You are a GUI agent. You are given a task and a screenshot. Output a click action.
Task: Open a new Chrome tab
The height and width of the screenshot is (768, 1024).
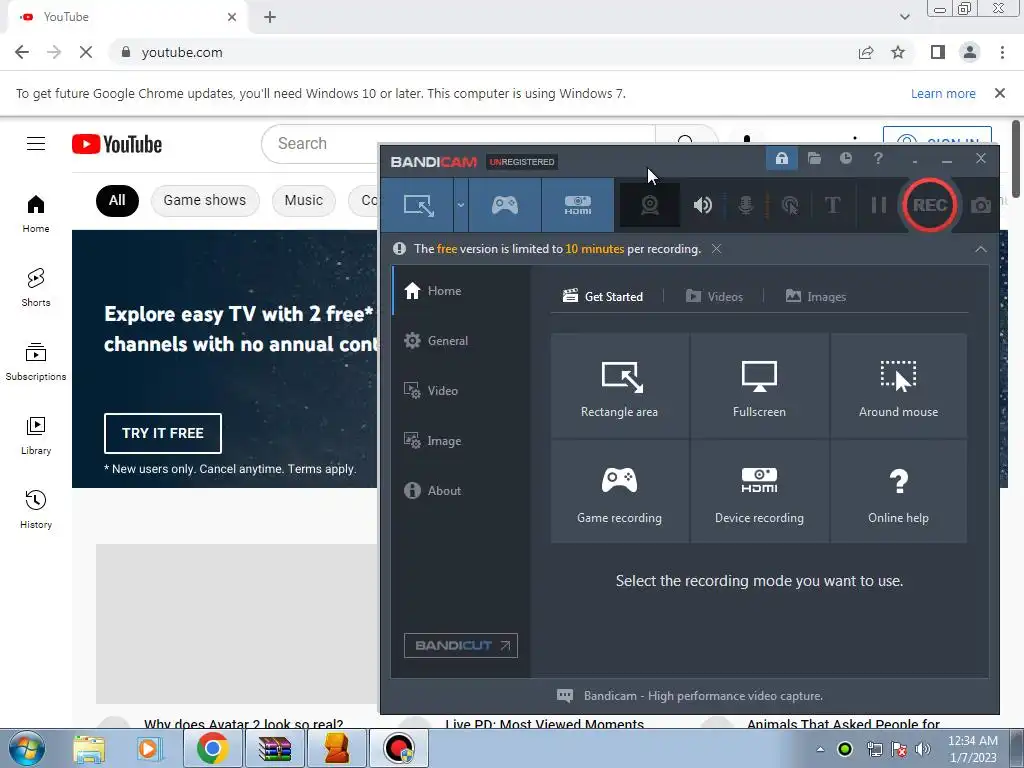pos(270,17)
